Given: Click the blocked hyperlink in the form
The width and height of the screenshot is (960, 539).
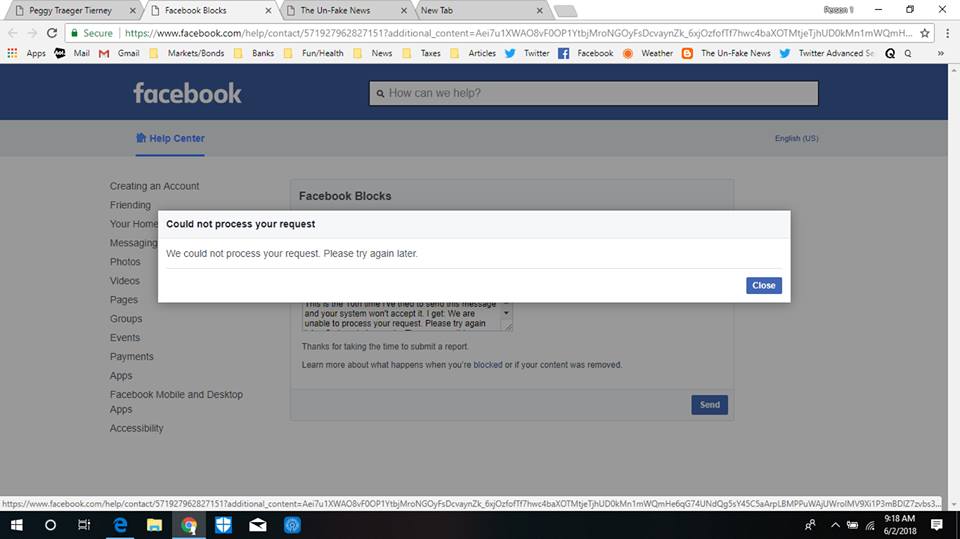Looking at the screenshot, I should coord(487,365).
